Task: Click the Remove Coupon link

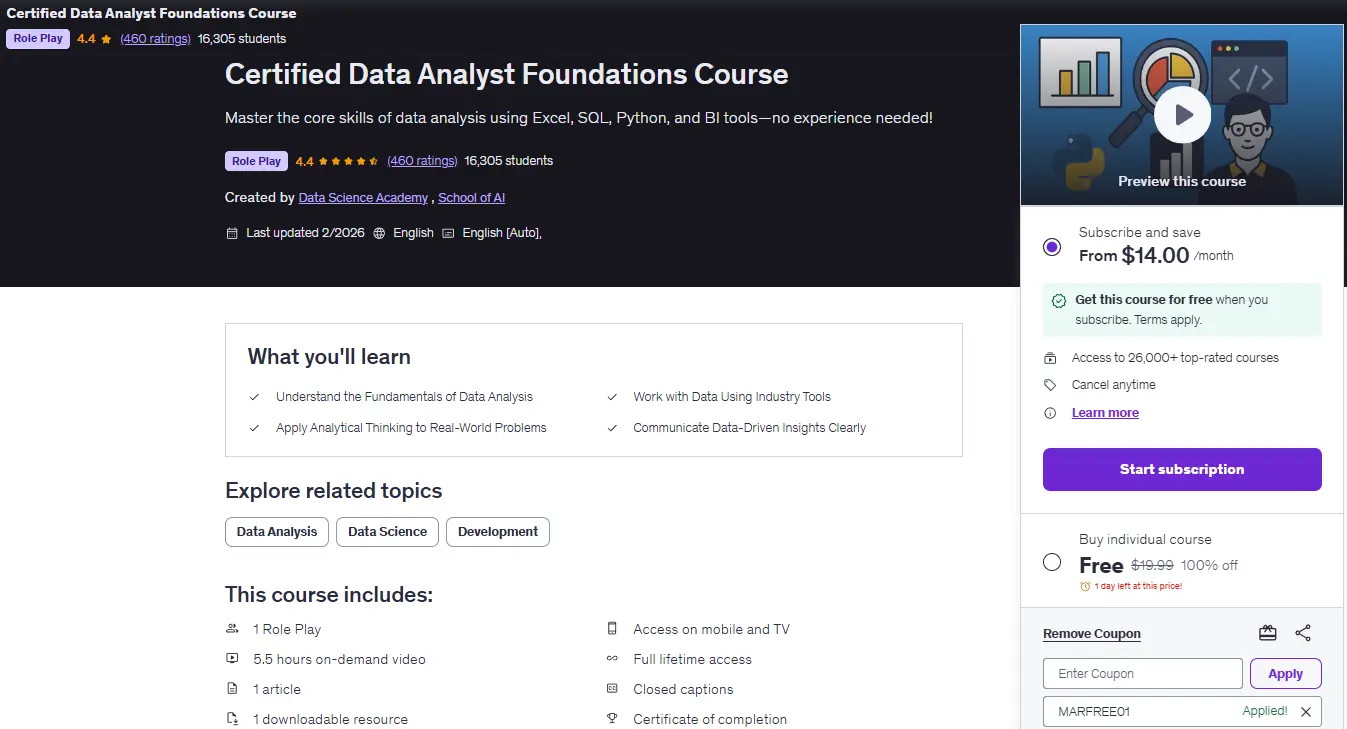Action: (1092, 634)
